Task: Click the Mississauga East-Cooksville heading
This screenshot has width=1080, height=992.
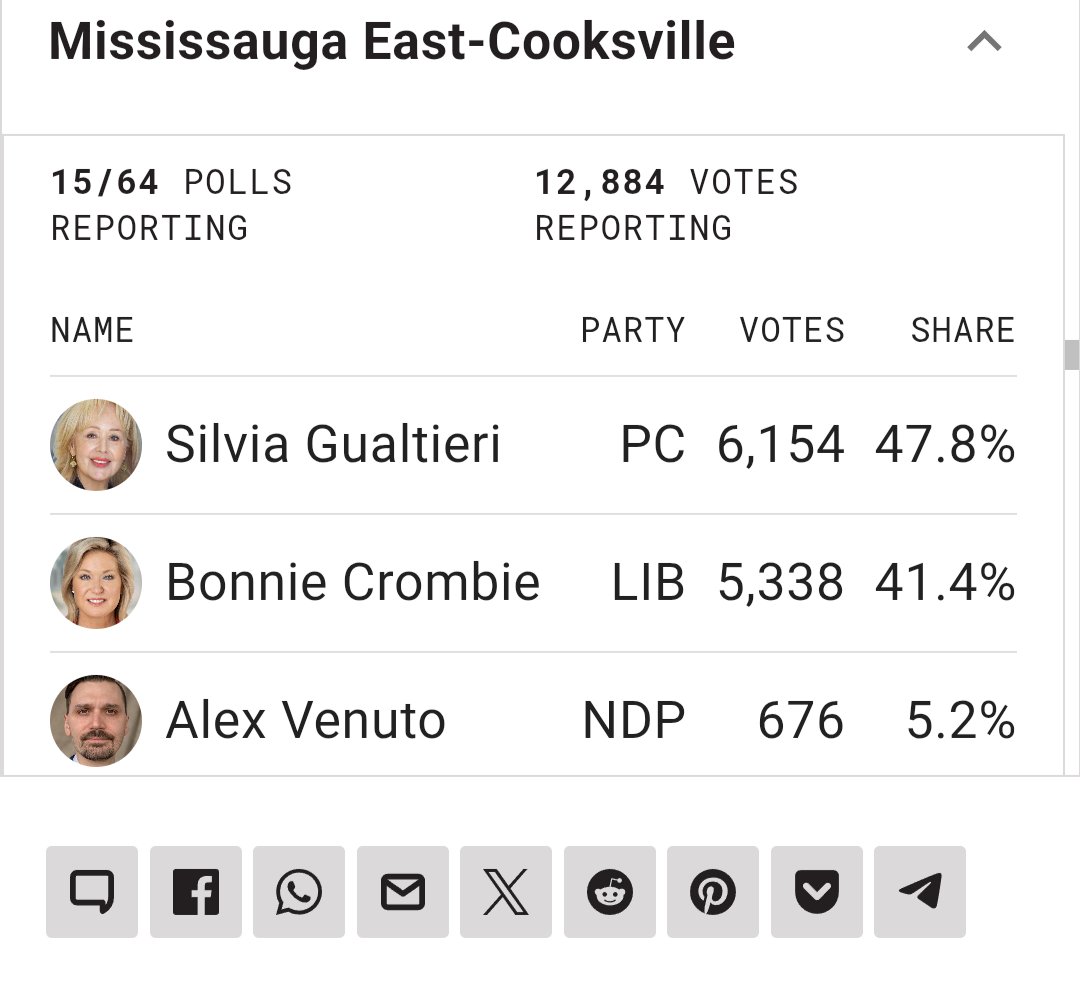Action: click(x=392, y=42)
